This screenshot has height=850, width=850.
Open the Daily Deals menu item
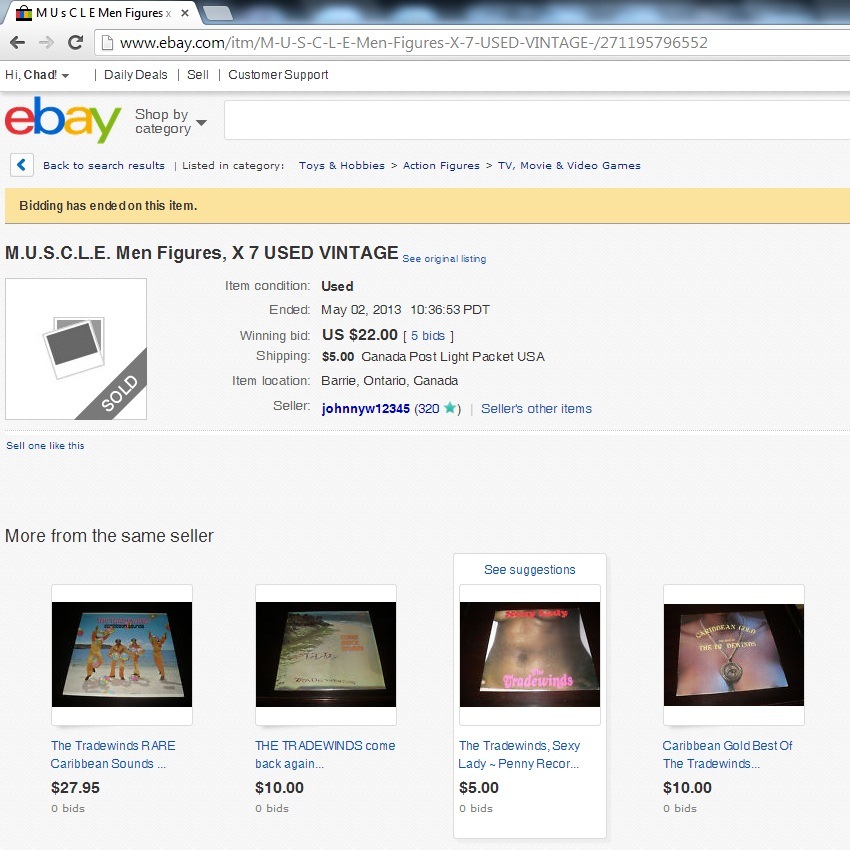click(136, 75)
